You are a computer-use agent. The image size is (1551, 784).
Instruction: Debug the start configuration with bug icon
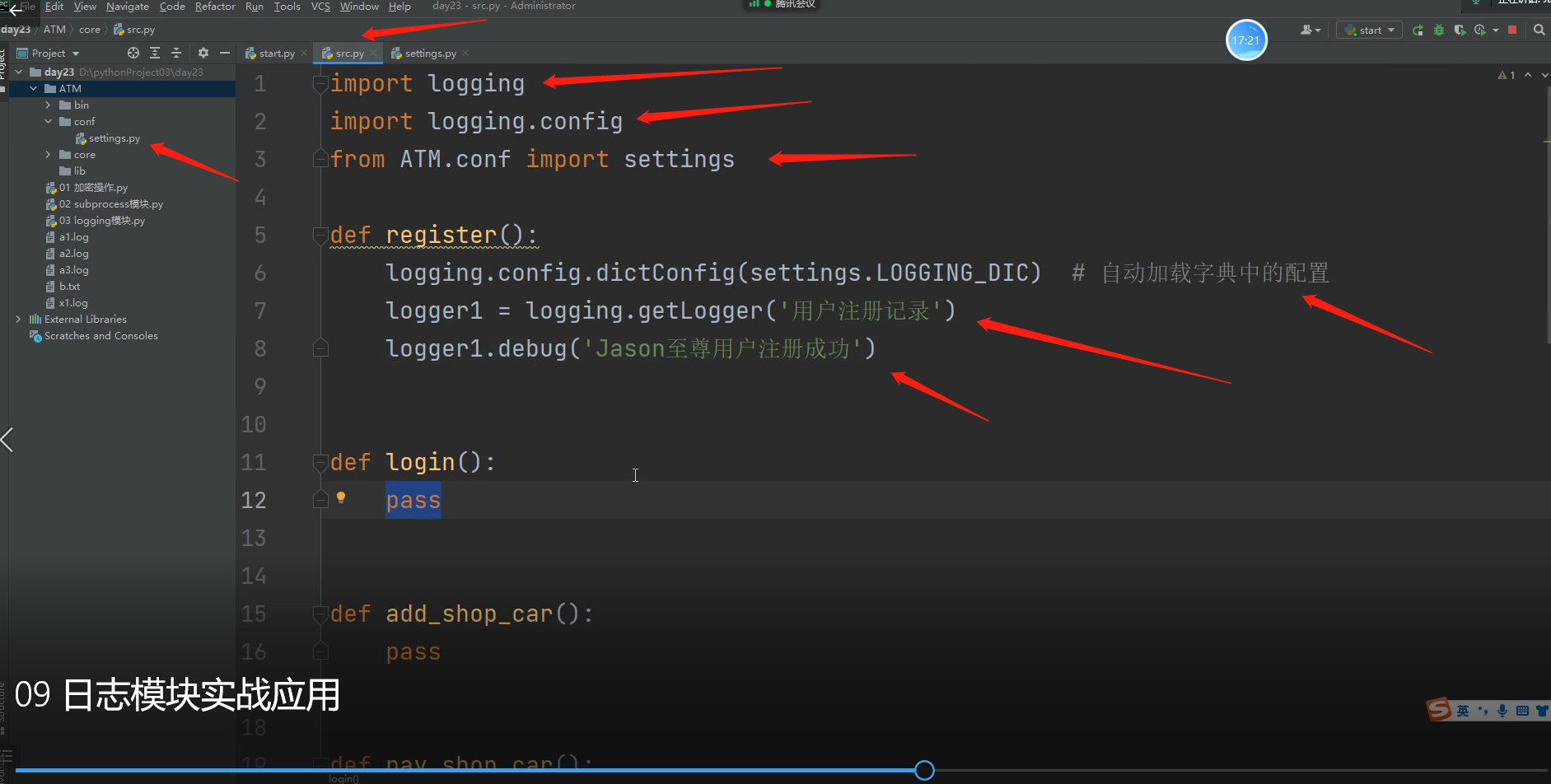click(1439, 30)
